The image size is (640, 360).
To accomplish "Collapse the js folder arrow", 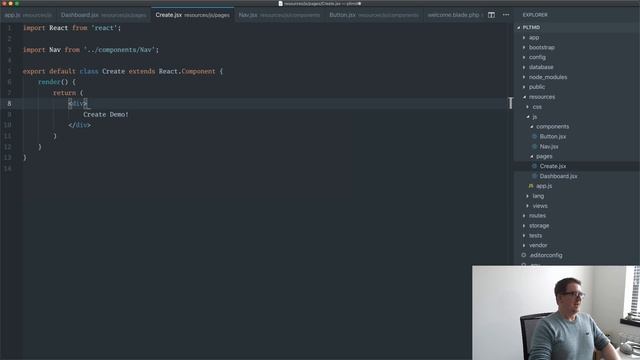I will [528, 117].
